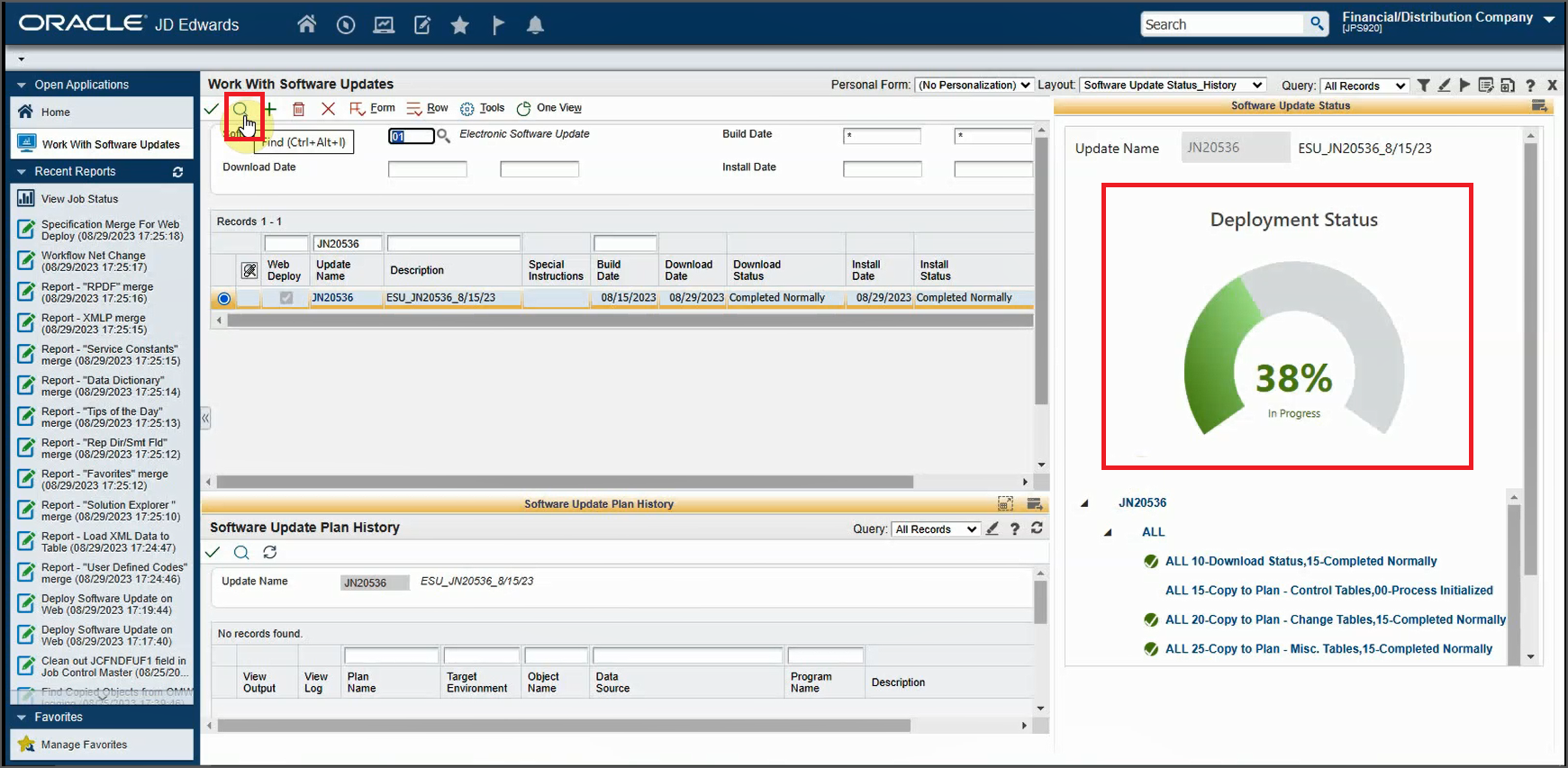Screen dimensions: 1568x768
Task: Collapse the left navigation panel handle
Action: click(x=205, y=418)
